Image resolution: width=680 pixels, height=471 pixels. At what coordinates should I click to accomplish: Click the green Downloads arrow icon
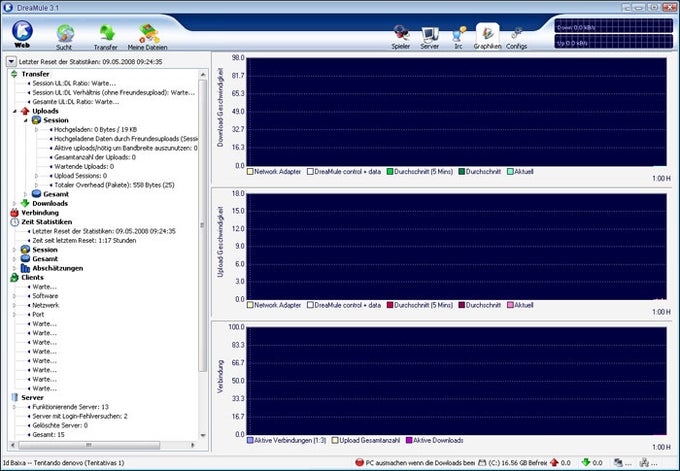point(25,203)
